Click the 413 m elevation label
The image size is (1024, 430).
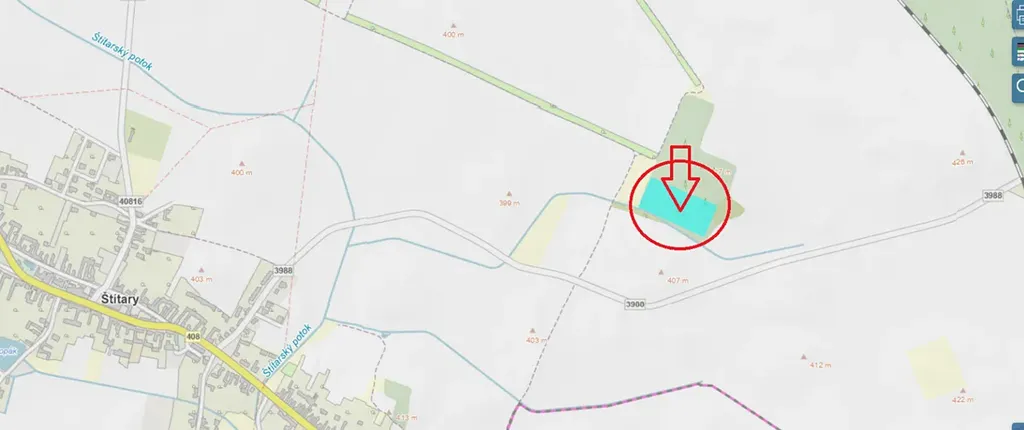point(406,417)
